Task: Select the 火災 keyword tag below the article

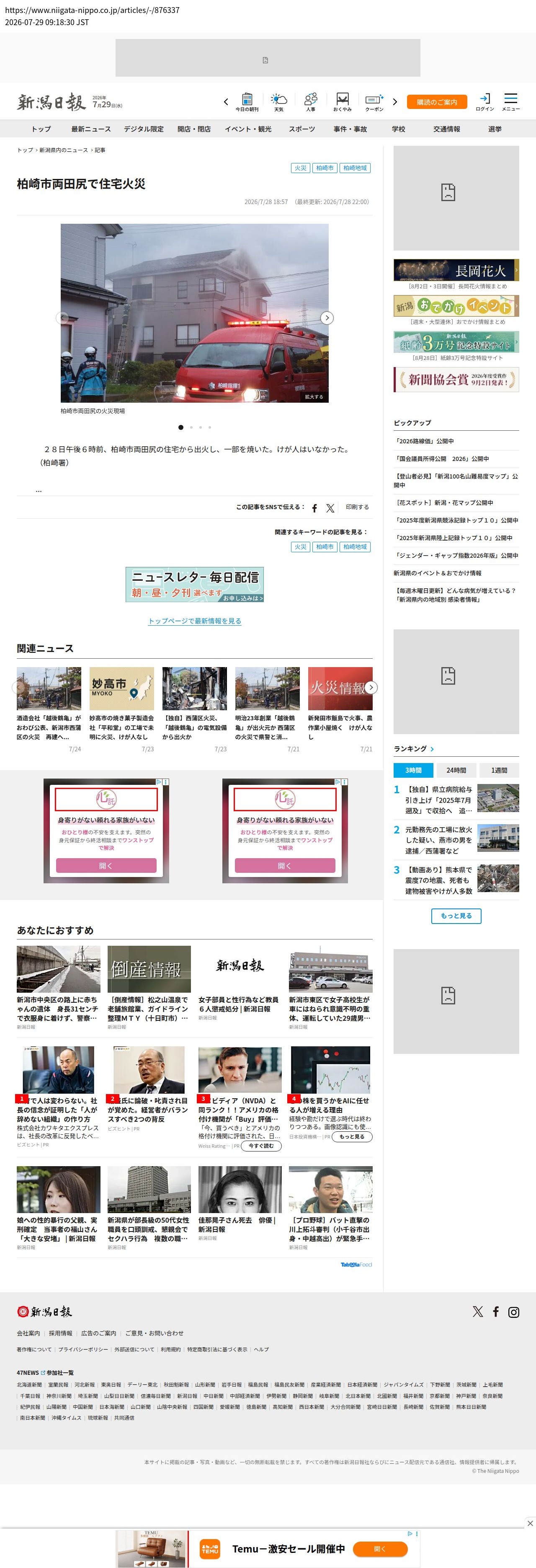Action: click(x=301, y=546)
